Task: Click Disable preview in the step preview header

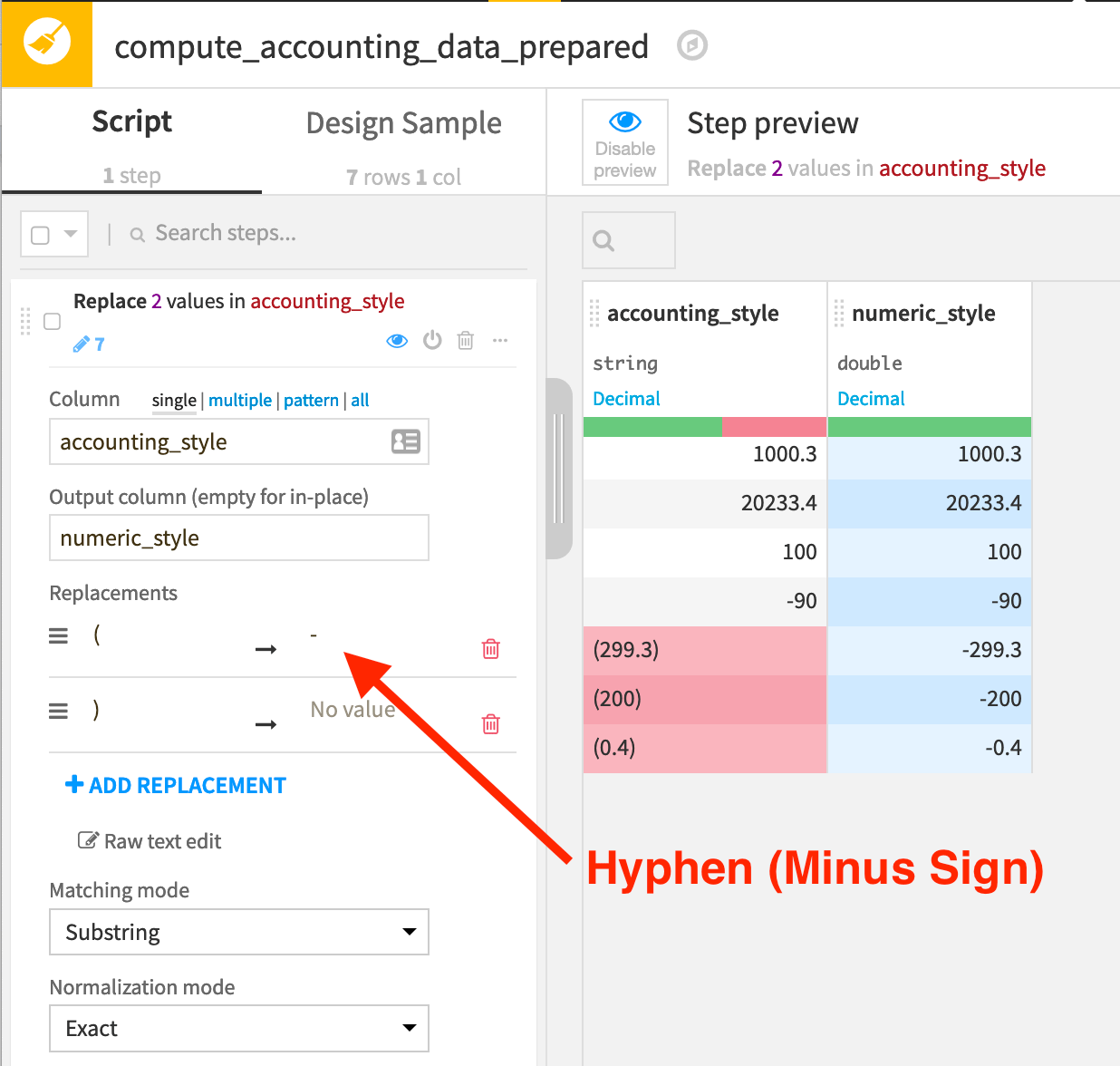Action: [x=624, y=142]
